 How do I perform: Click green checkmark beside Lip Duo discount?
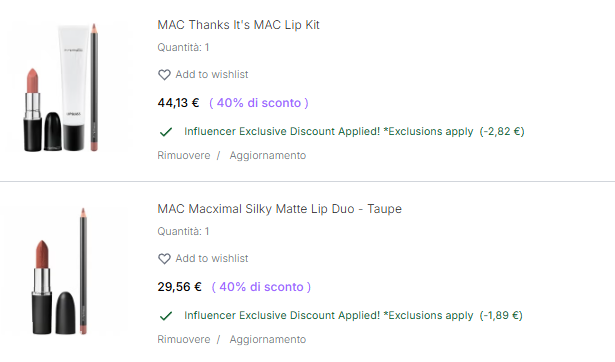click(166, 316)
